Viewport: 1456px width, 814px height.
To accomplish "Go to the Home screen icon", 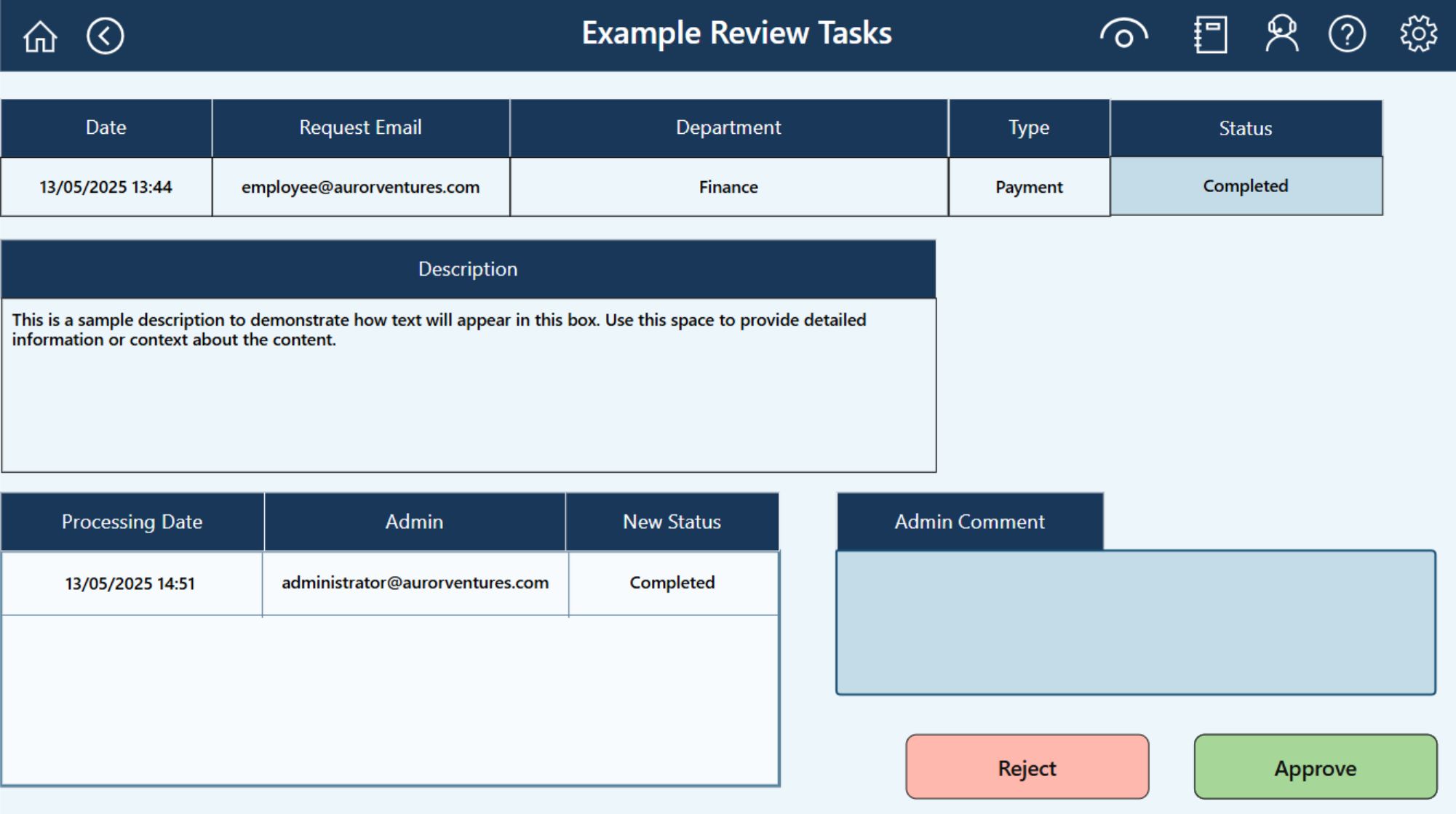I will click(40, 36).
